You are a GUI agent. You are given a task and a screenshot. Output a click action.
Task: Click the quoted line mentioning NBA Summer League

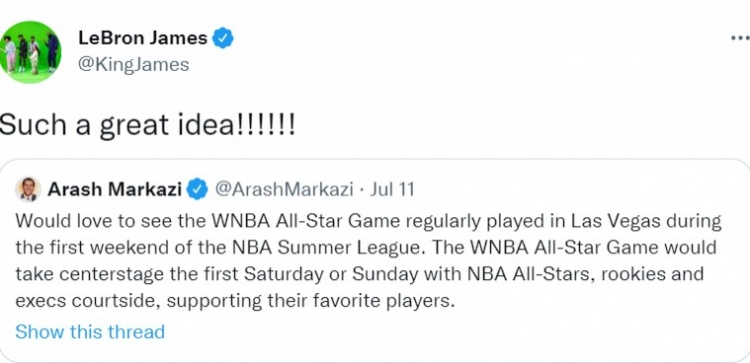click(x=366, y=248)
